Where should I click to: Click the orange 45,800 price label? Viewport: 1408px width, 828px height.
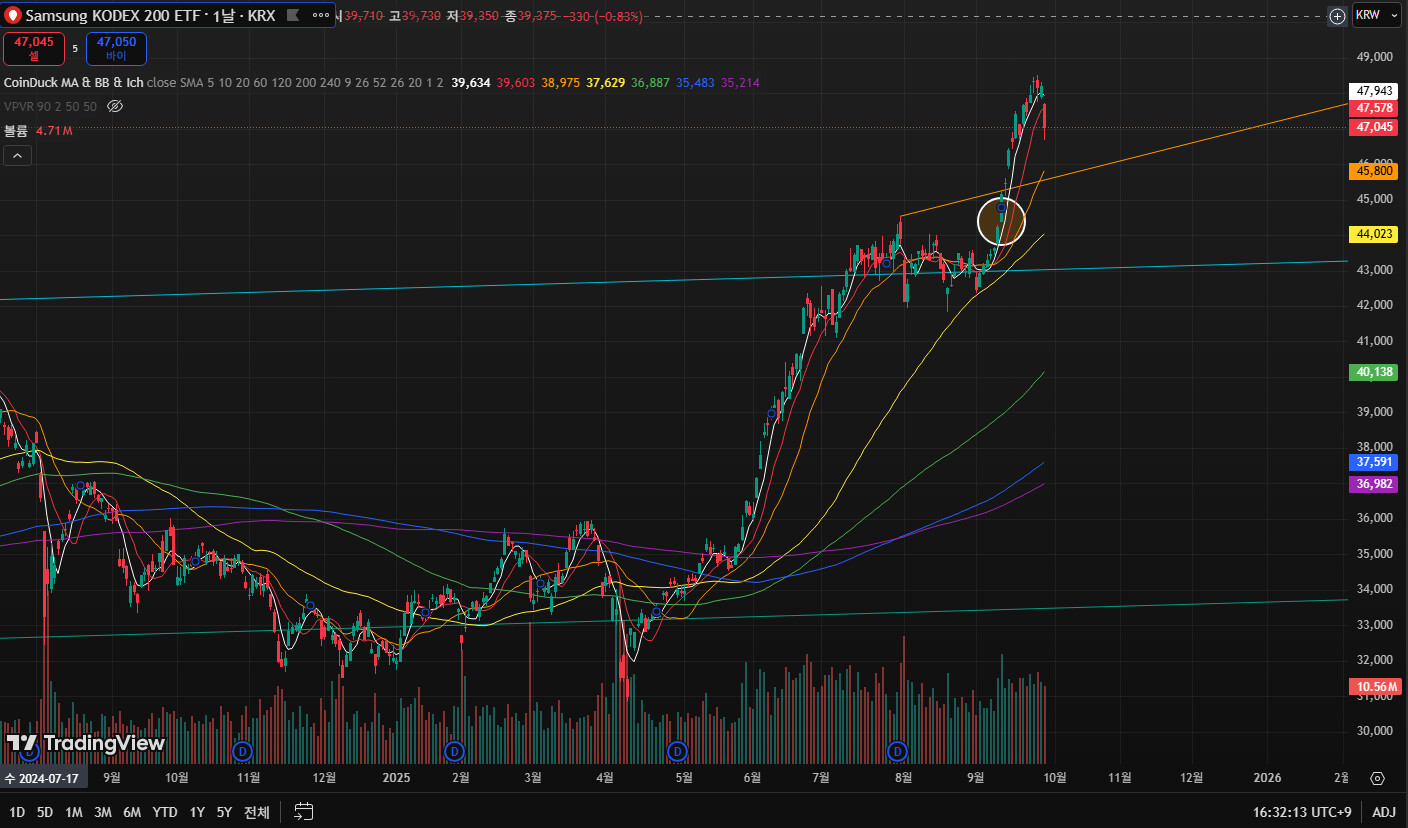tap(1375, 171)
